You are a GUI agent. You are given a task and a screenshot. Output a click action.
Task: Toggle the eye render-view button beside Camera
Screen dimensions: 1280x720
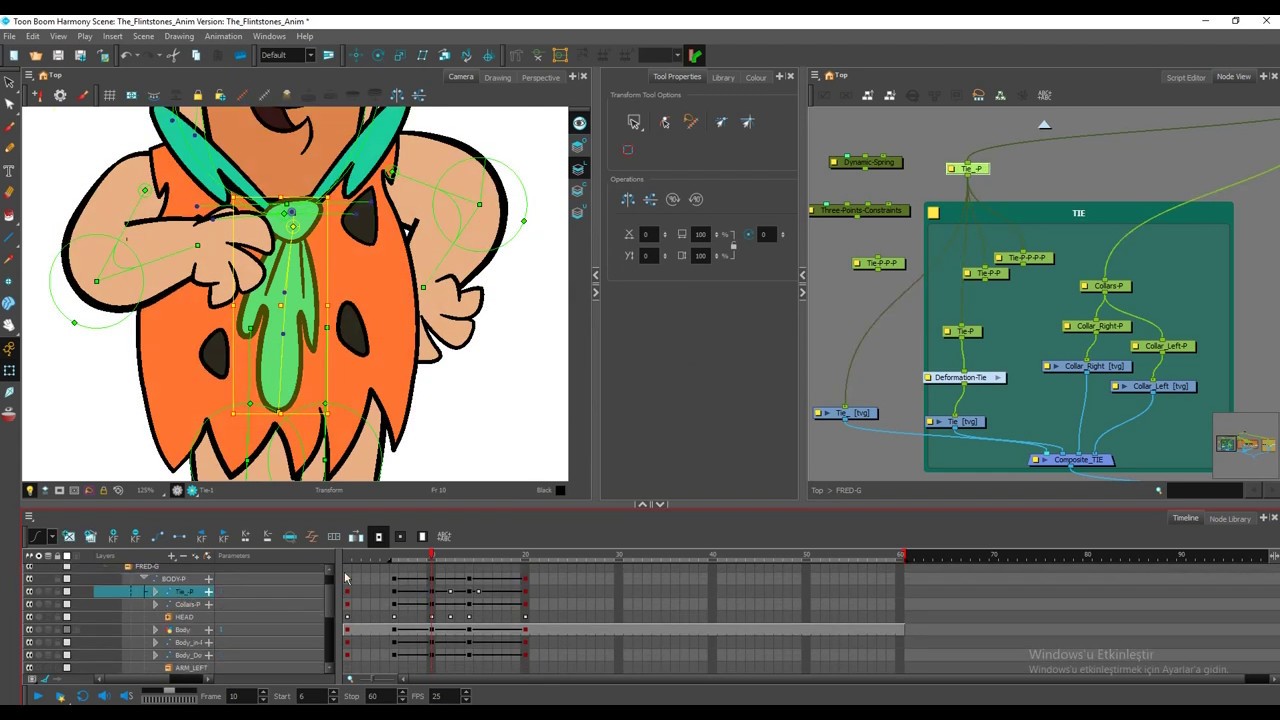[x=579, y=123]
